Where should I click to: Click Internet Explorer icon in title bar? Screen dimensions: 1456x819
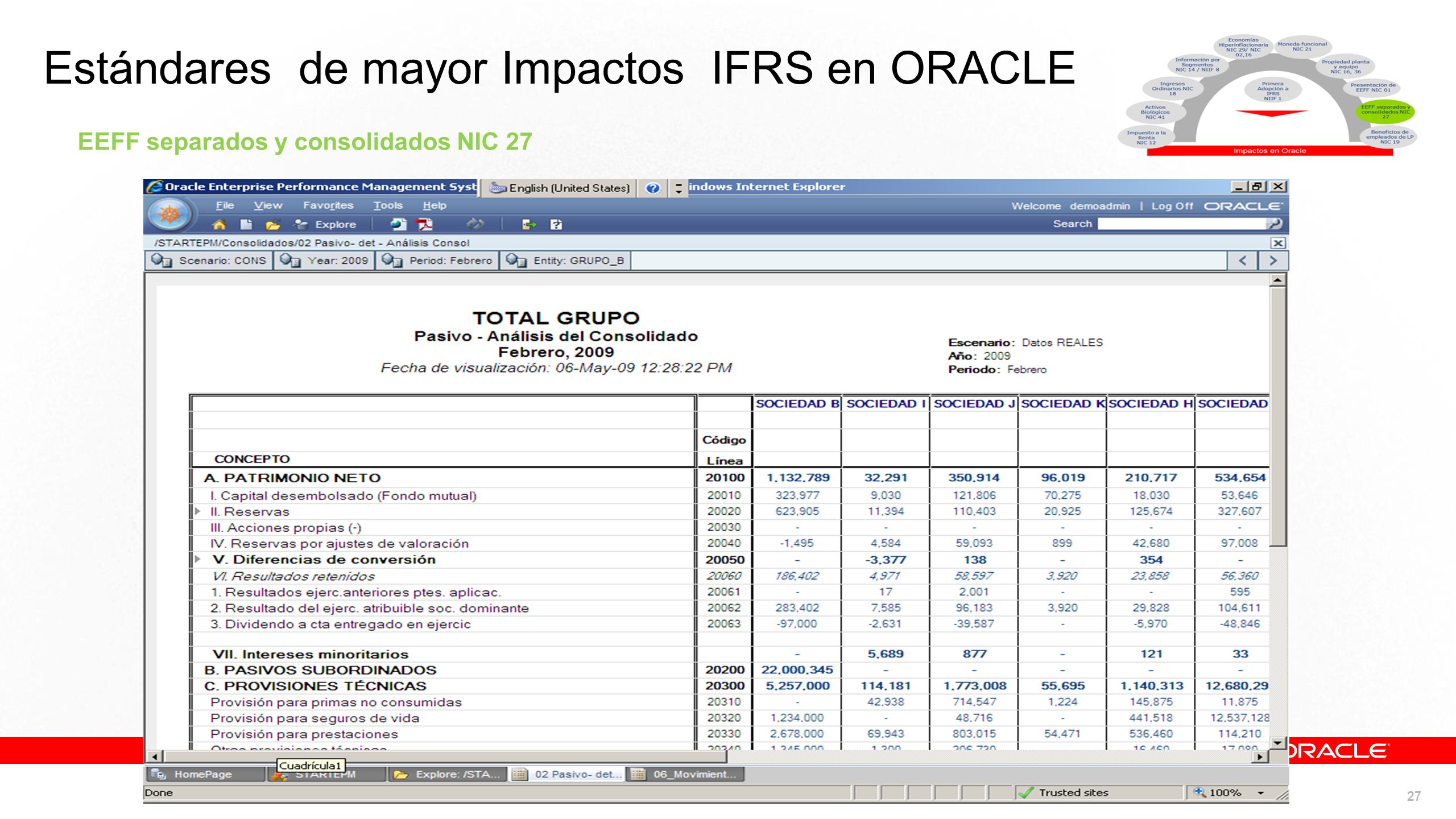coord(154,187)
